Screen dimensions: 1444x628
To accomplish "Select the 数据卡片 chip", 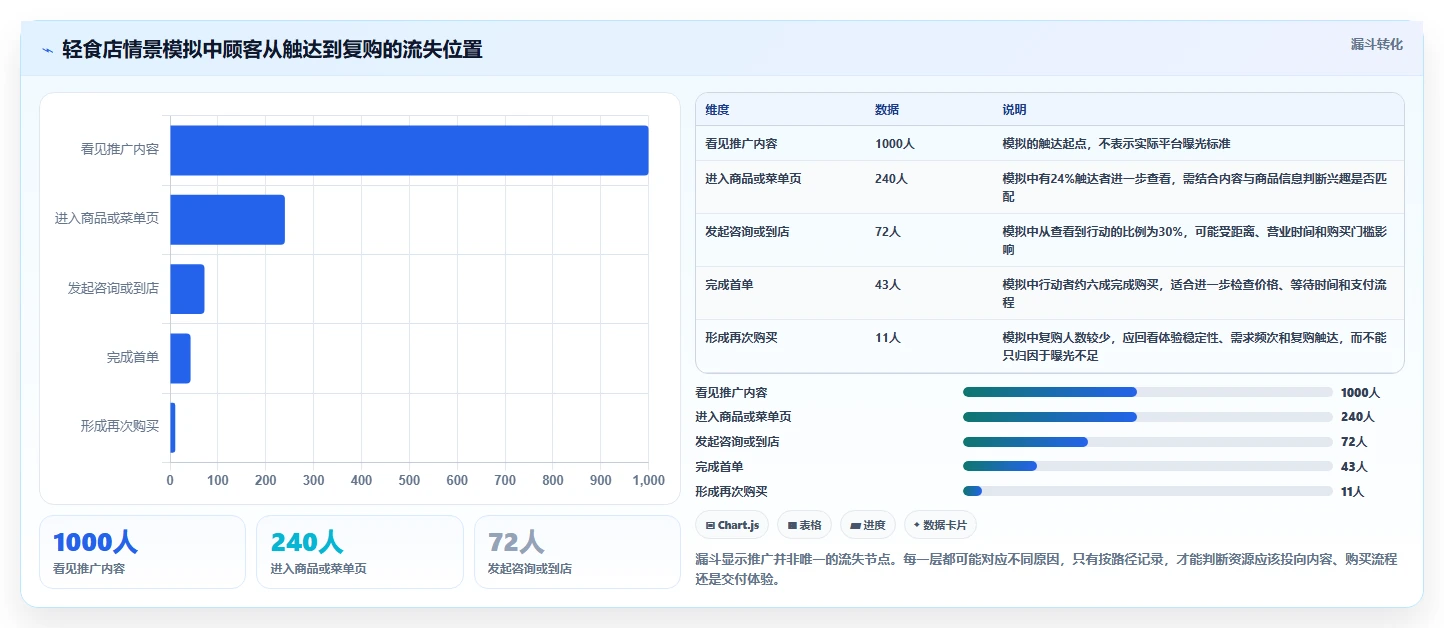I will click(x=940, y=525).
